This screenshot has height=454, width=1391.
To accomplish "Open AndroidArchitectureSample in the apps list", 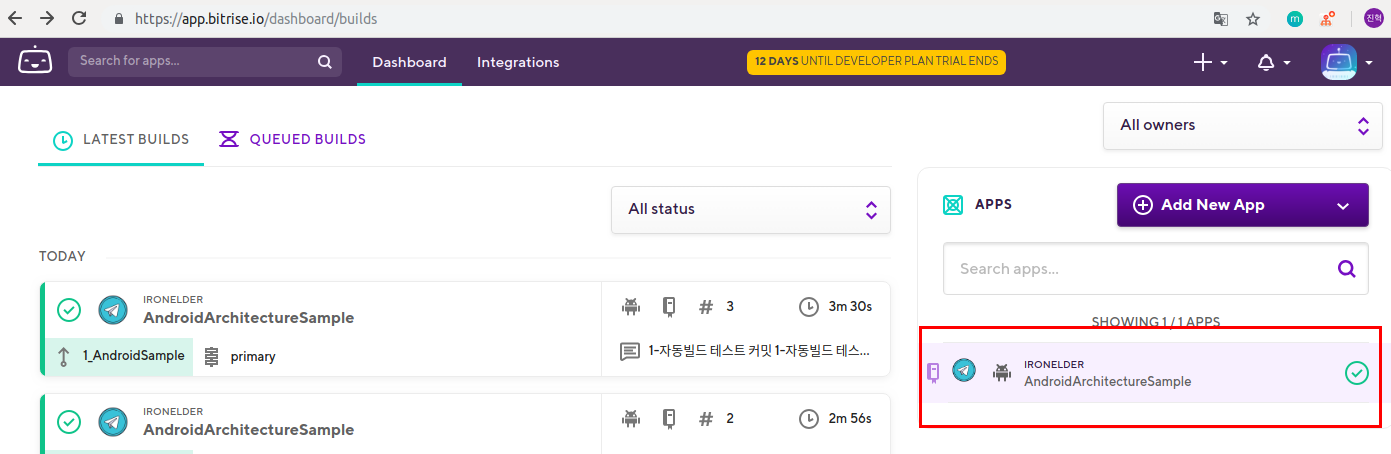I will point(1107,381).
